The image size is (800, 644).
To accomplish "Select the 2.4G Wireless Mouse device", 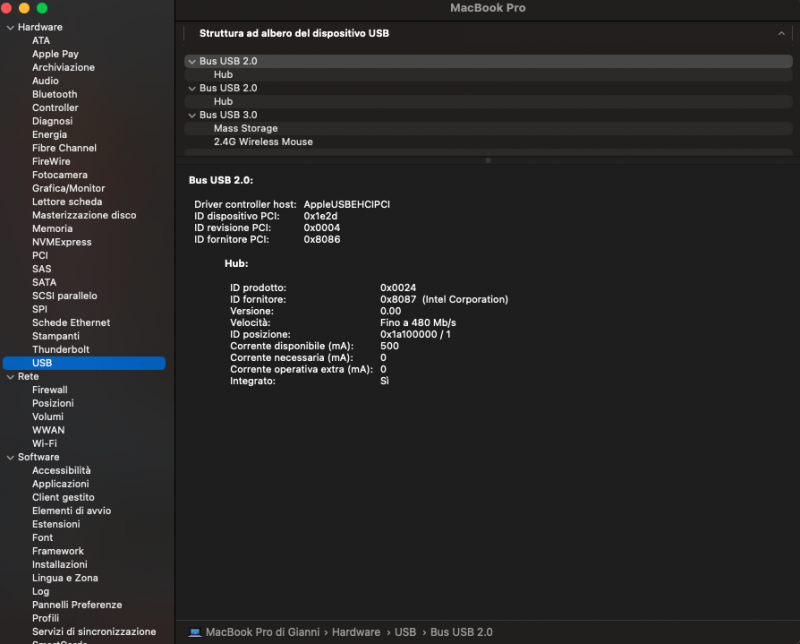I will (x=263, y=142).
